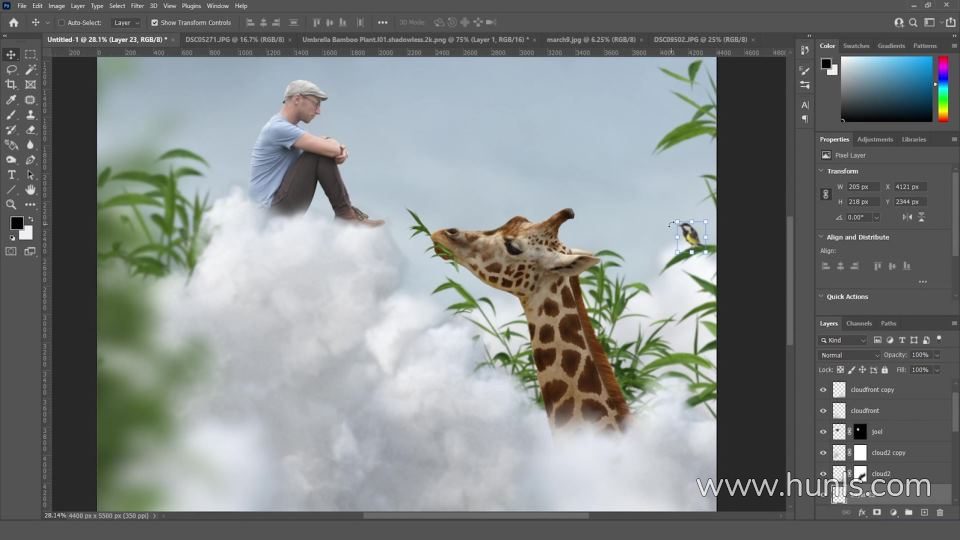This screenshot has height=540, width=960.
Task: Delete layer using the trash icon
Action: tap(939, 512)
